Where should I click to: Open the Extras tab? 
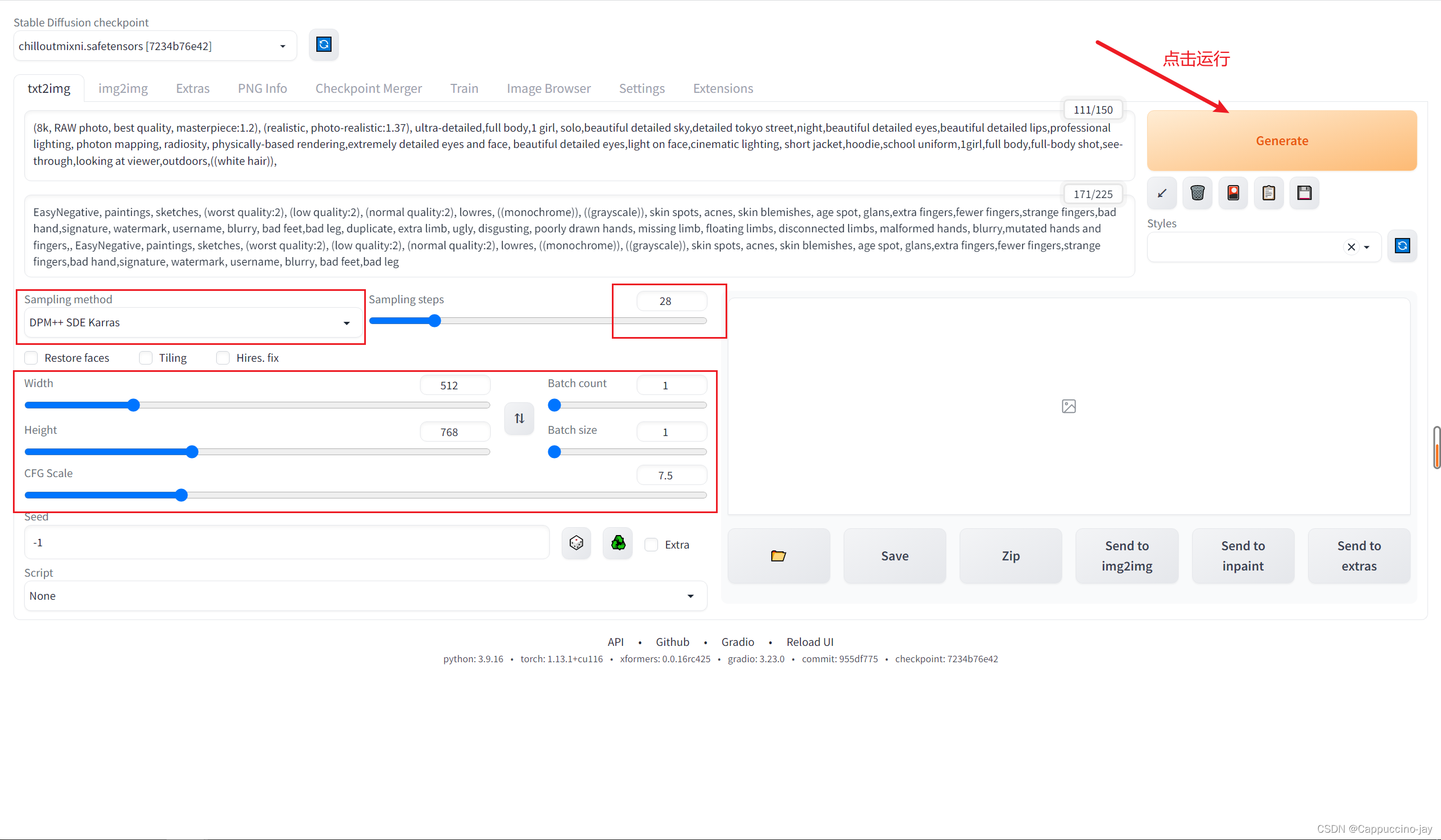(x=193, y=88)
